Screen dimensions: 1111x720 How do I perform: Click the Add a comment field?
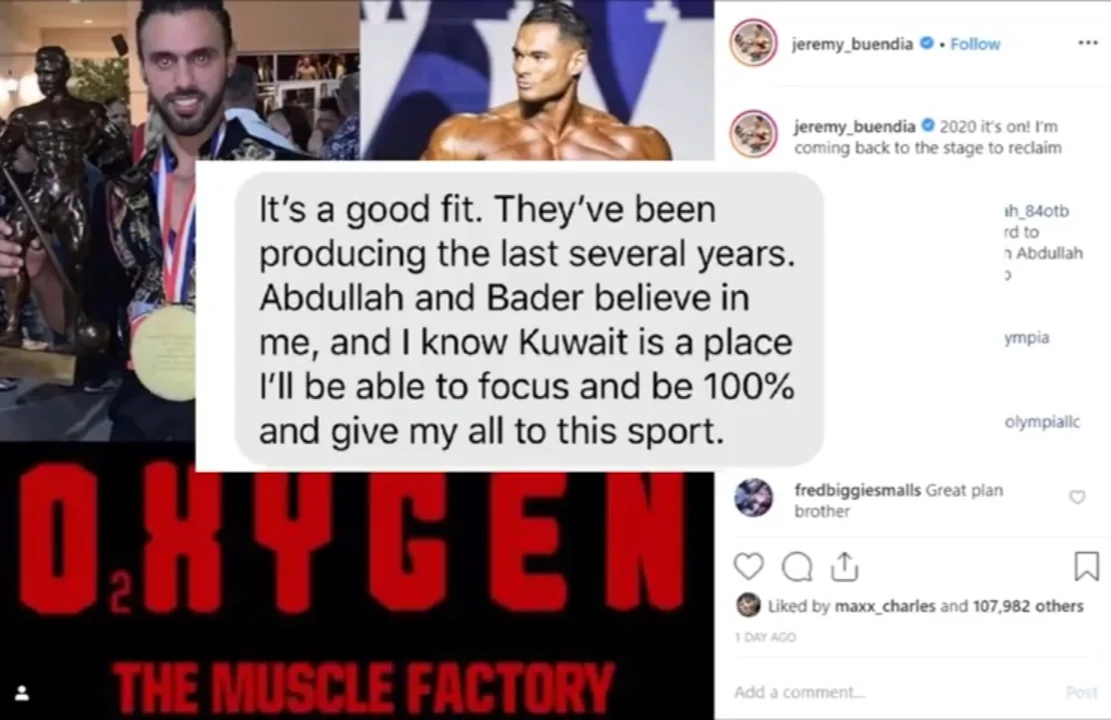[893, 692]
